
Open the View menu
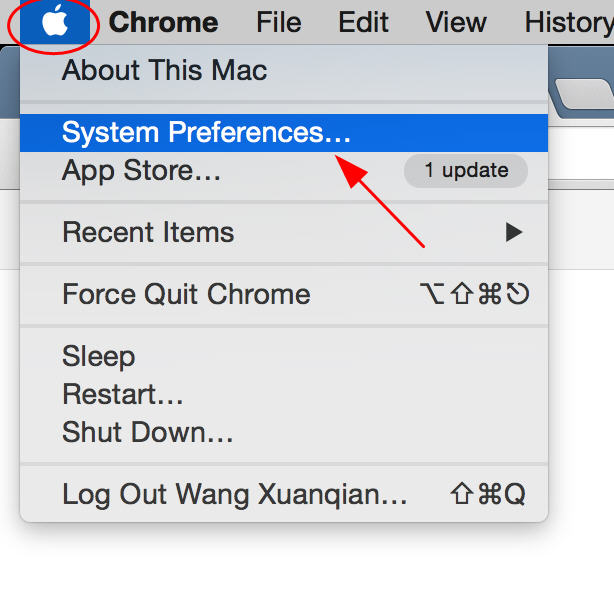coord(456,22)
